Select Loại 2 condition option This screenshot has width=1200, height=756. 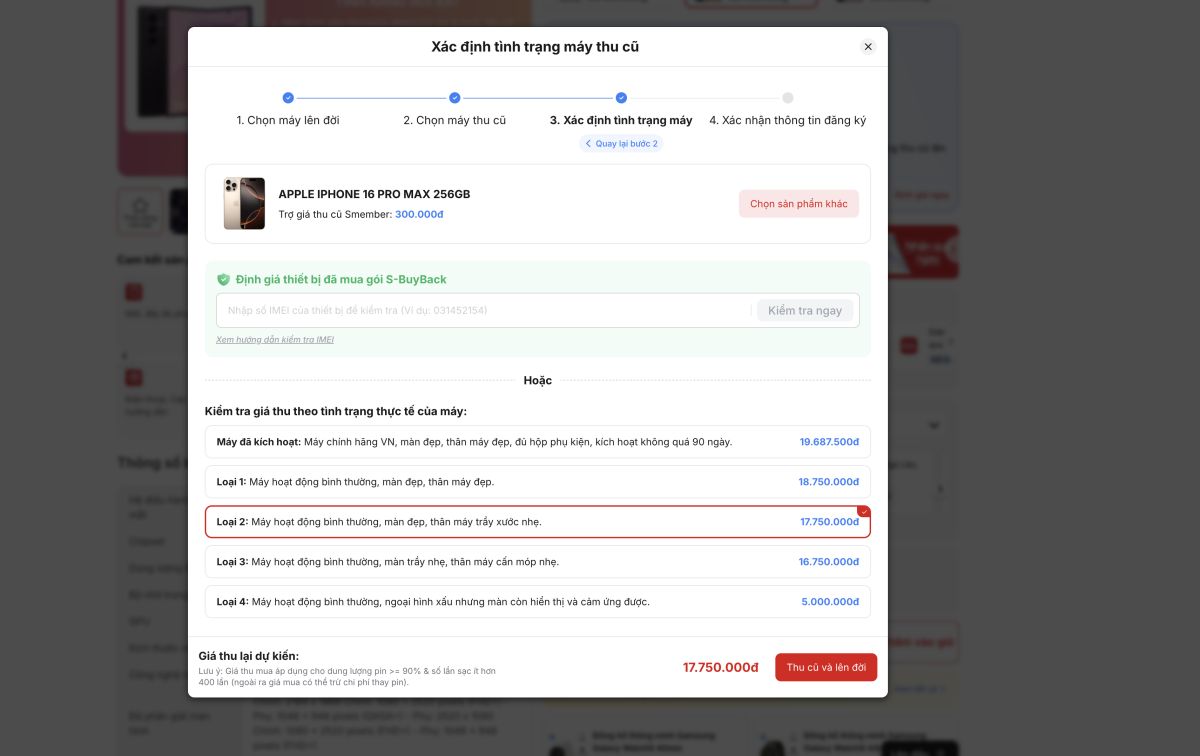(x=538, y=522)
